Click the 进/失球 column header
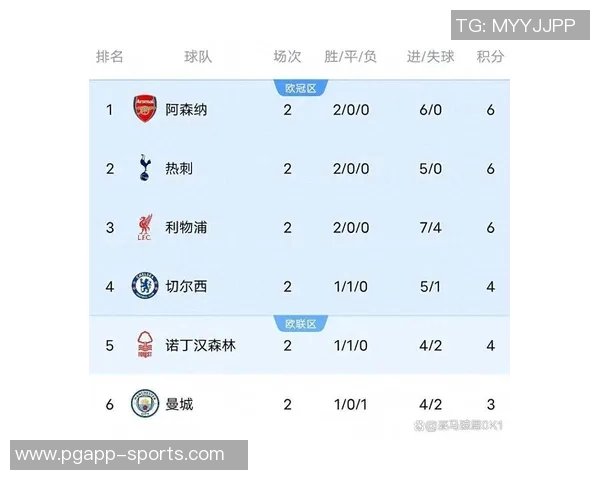600x480 pixels. [x=430, y=56]
